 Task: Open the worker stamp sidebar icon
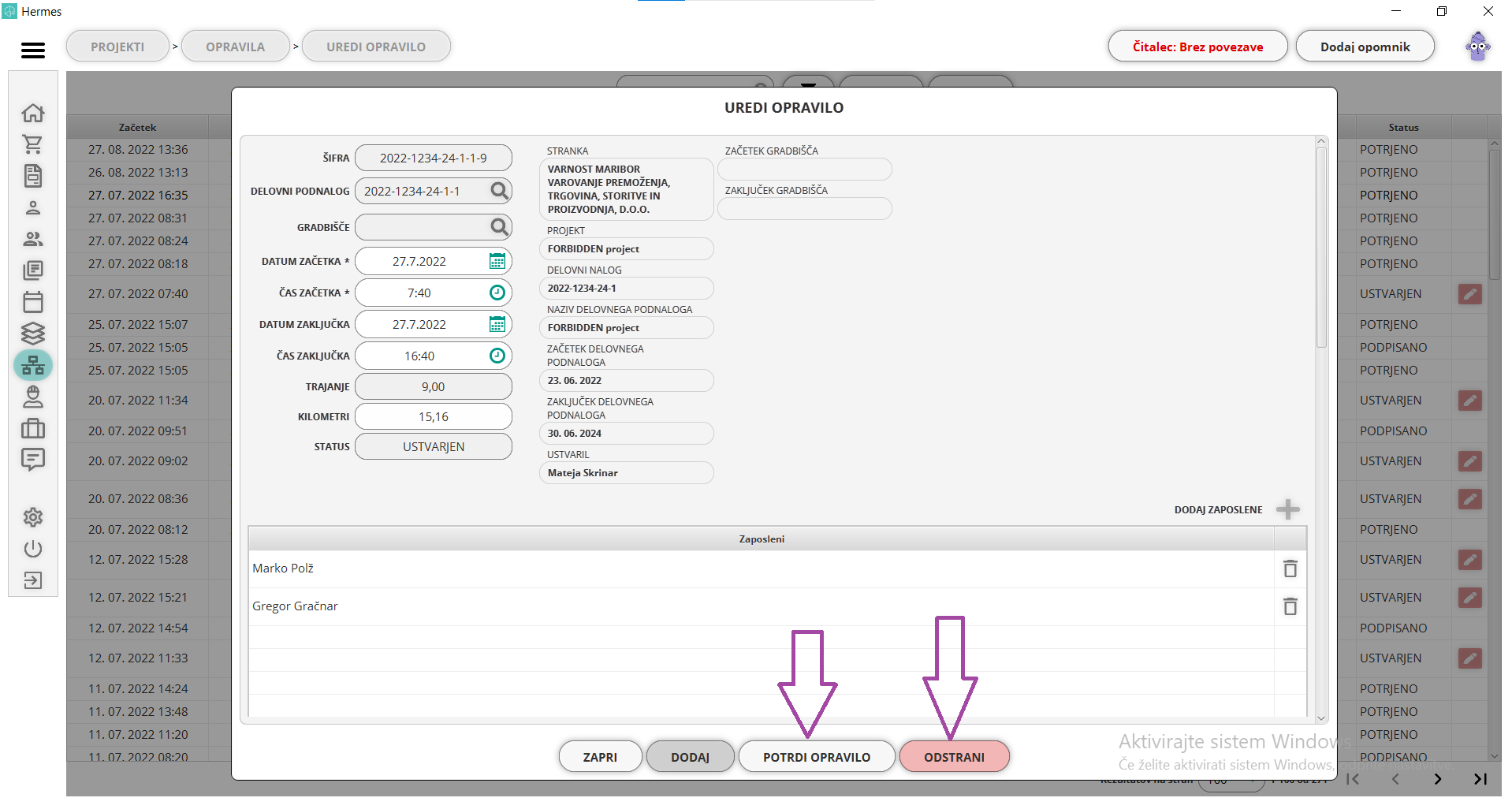coord(33,397)
